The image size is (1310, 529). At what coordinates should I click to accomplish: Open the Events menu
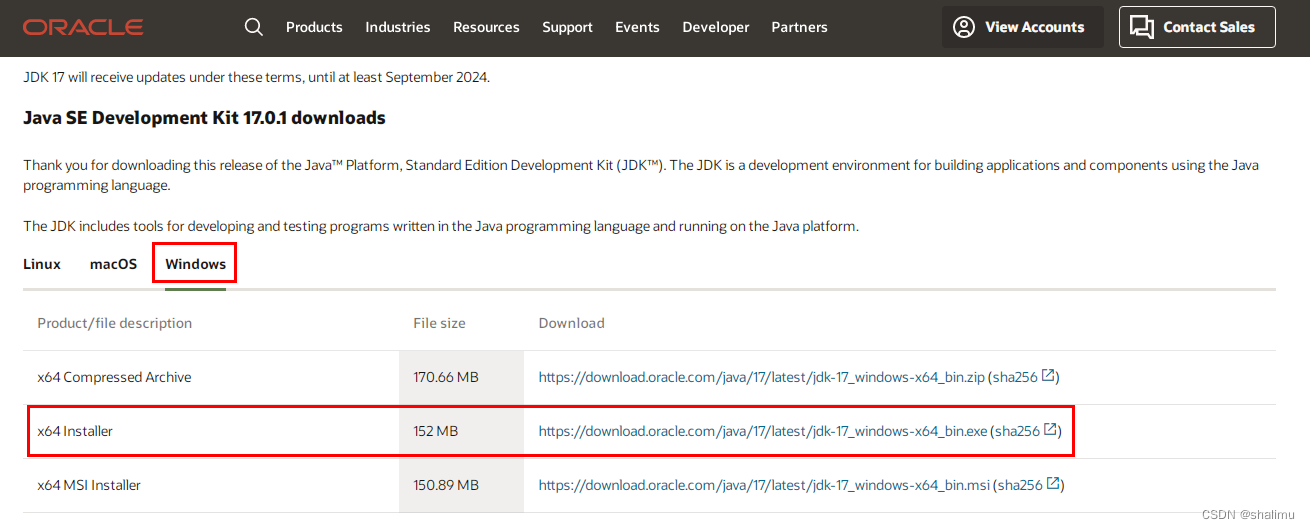(637, 27)
